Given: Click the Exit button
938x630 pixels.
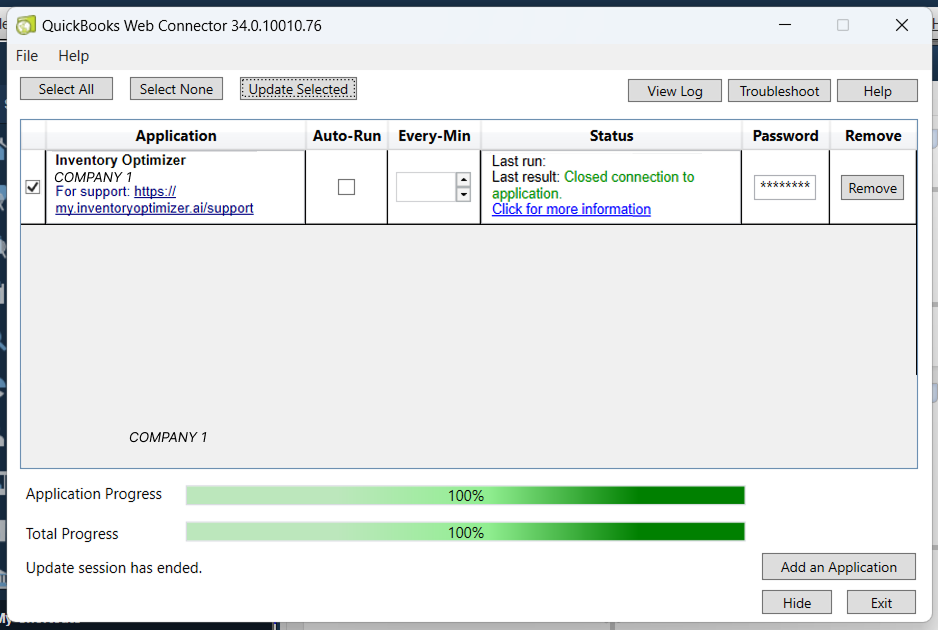Looking at the screenshot, I should [x=881, y=602].
